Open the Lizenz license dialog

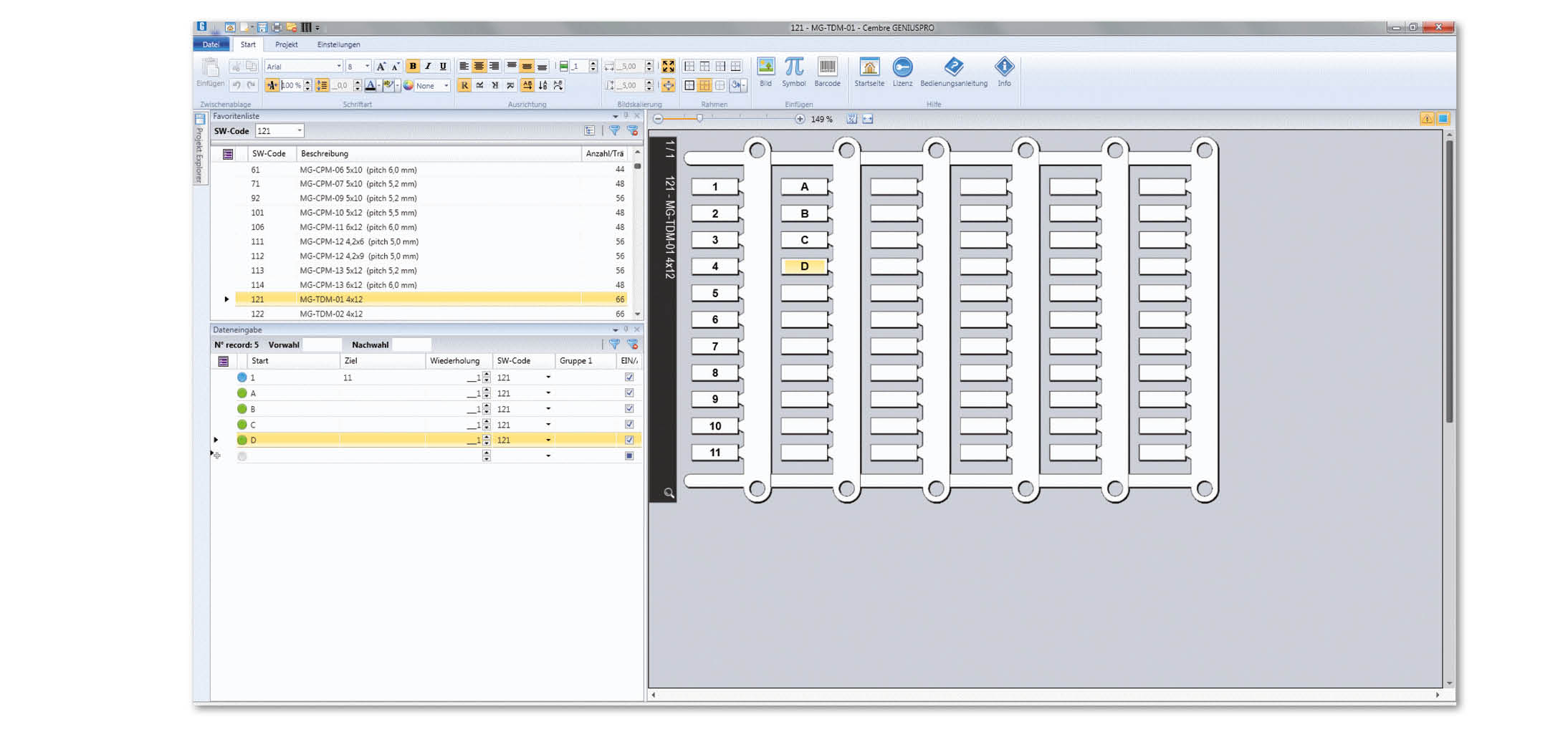902,68
